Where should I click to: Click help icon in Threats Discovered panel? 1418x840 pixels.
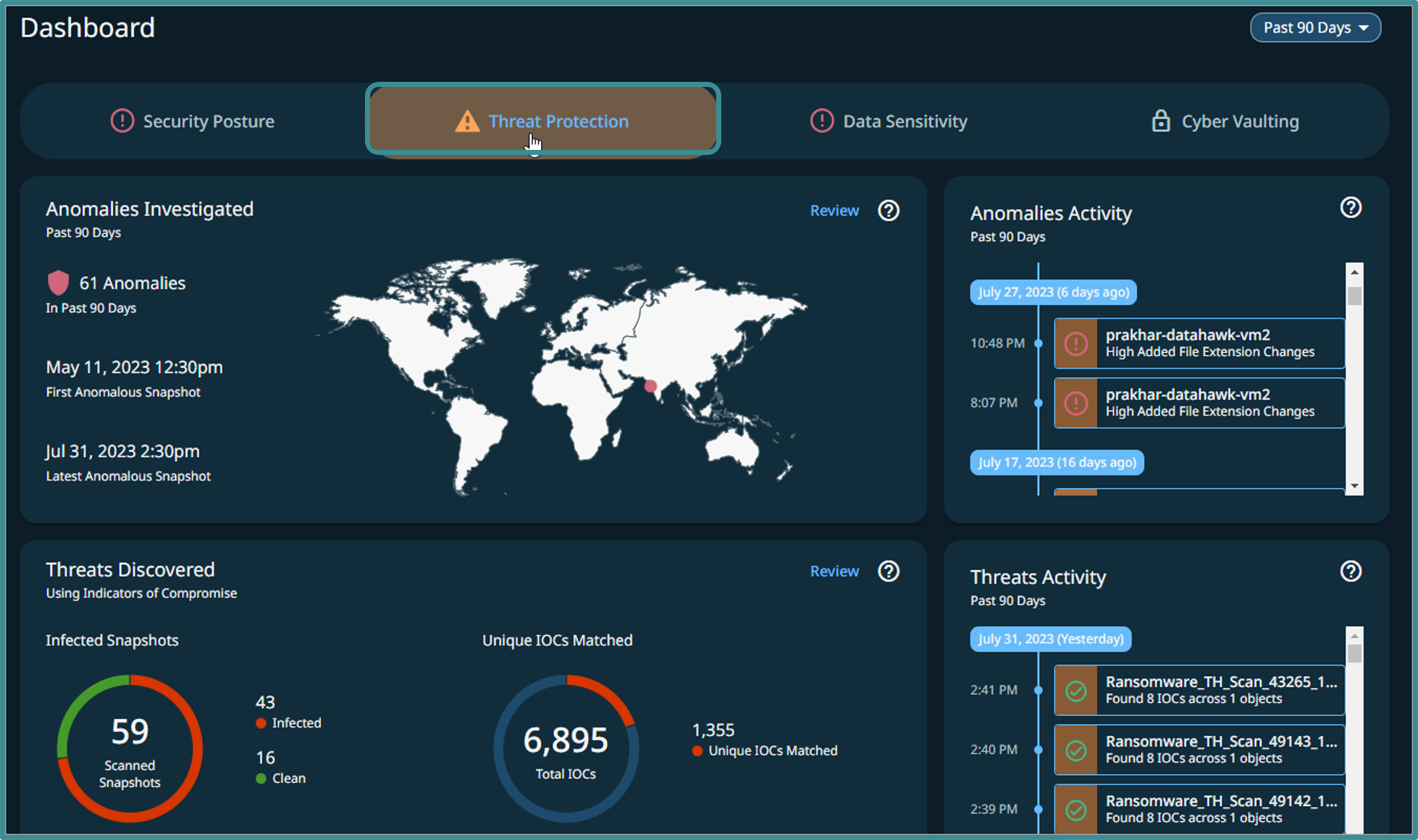coord(889,571)
